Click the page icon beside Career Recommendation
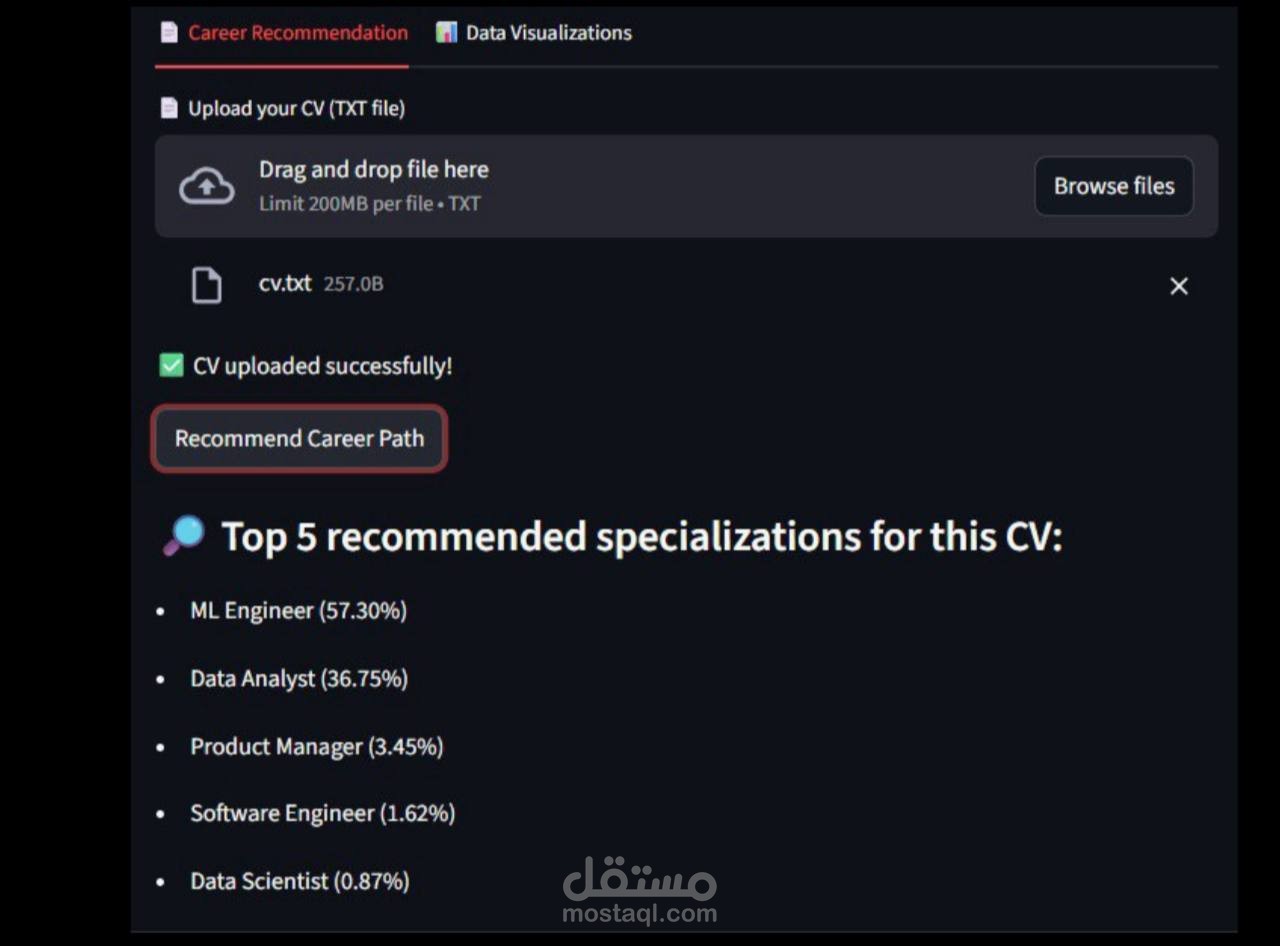Image resolution: width=1280 pixels, height=946 pixels. click(x=169, y=32)
